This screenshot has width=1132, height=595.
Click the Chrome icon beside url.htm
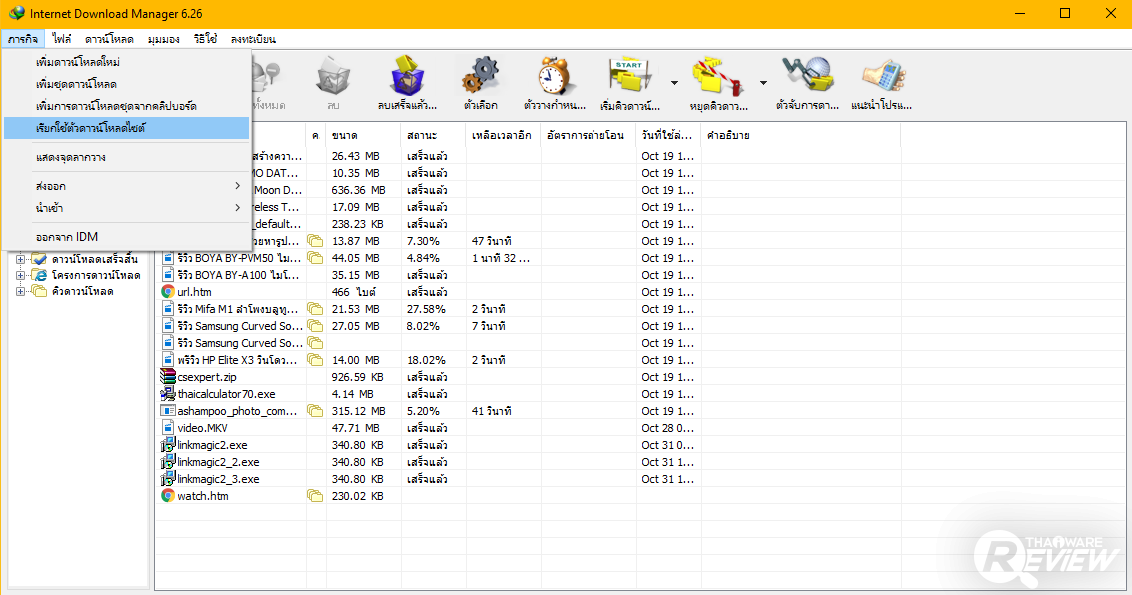pos(167,292)
